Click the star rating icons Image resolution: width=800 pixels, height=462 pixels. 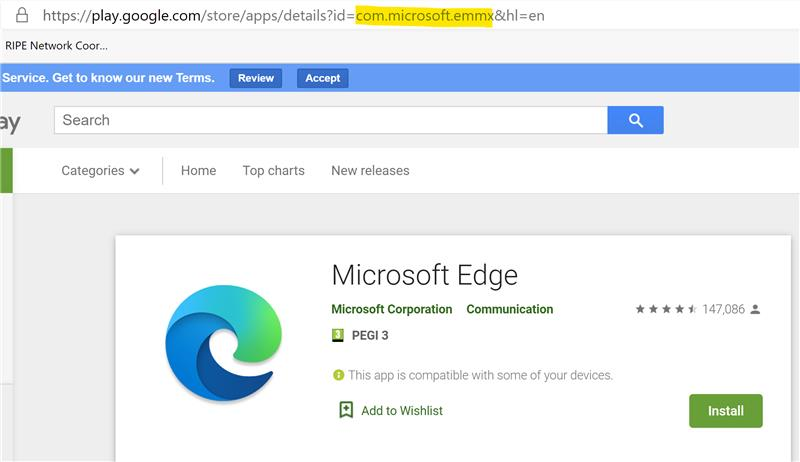(666, 309)
